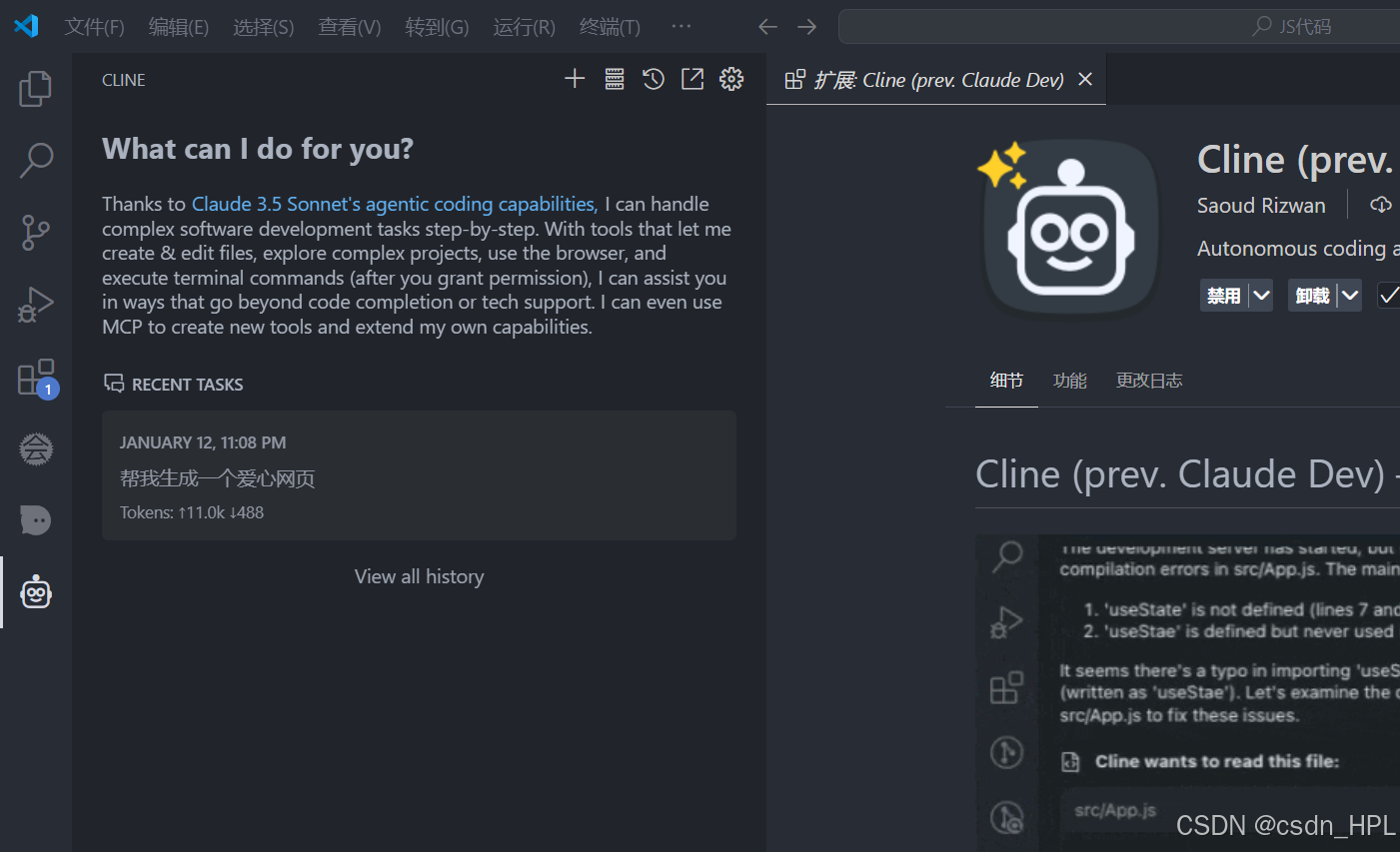
Task: Click the README demo screenshot image
Action: click(x=1188, y=693)
